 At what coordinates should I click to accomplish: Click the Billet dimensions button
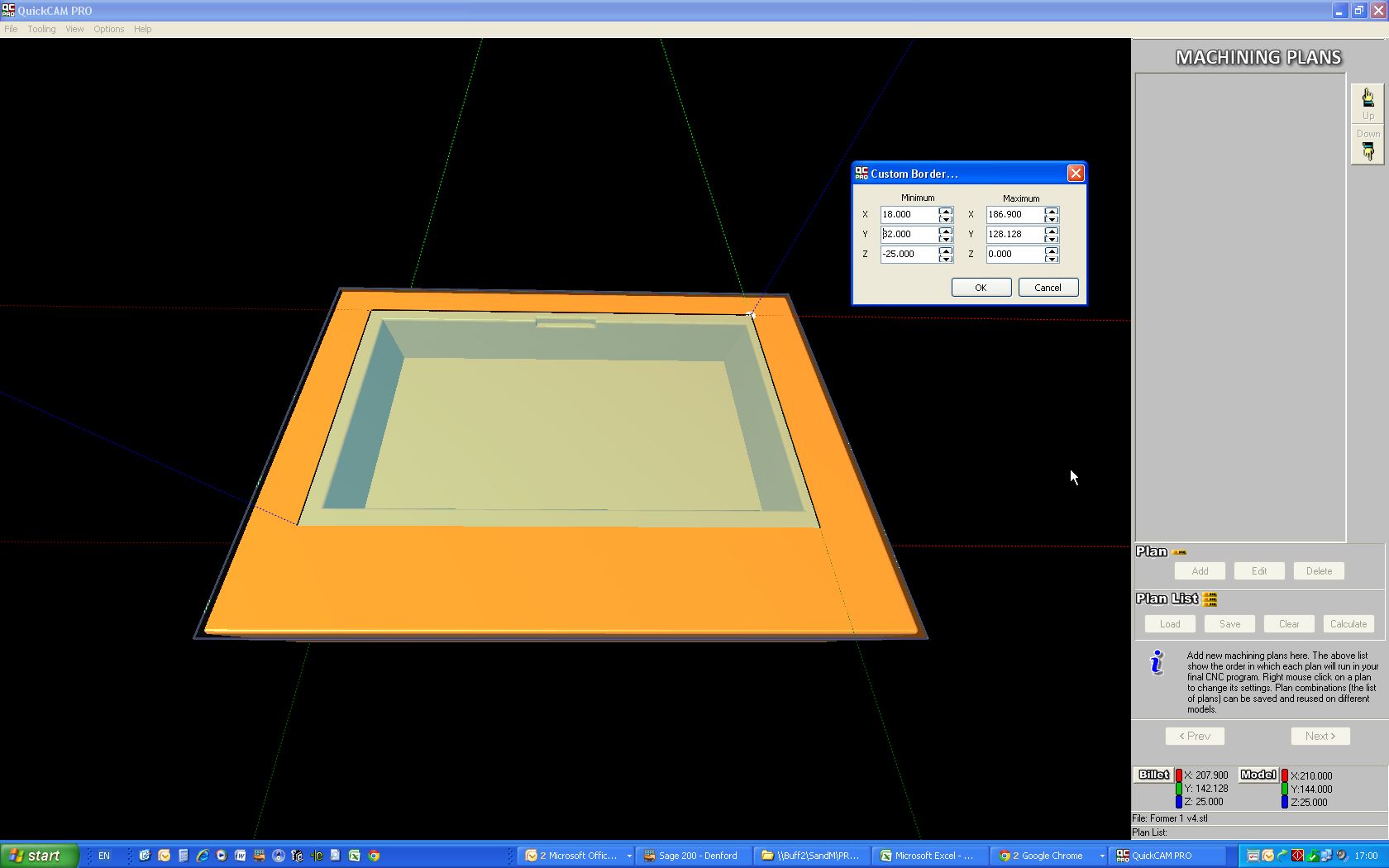pos(1153,775)
